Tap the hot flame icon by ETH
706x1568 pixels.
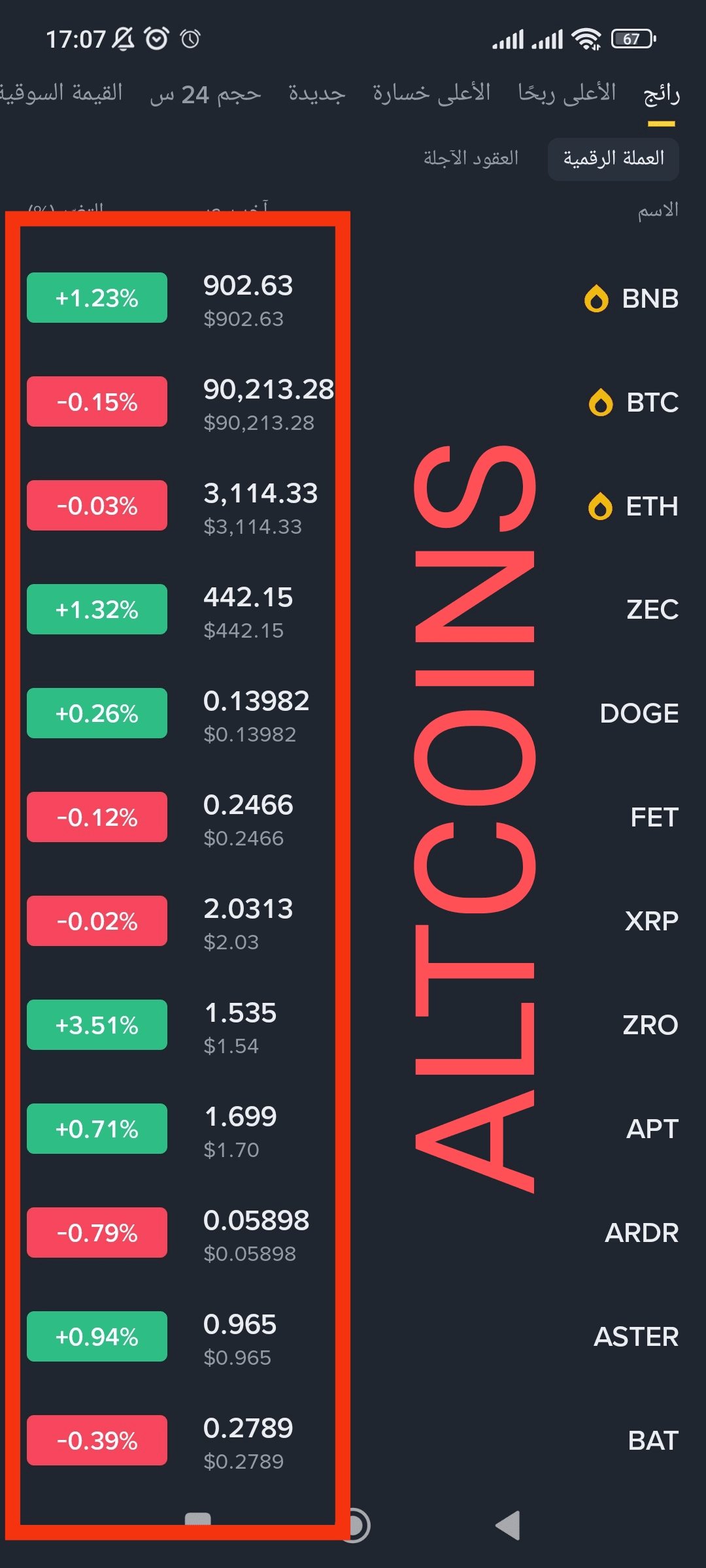(600, 506)
